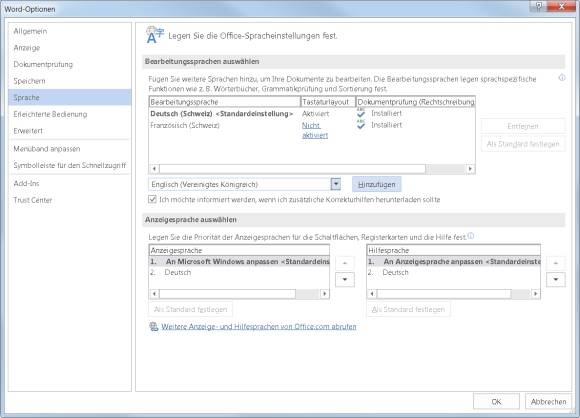Click spellcheck installed icon for Deutsch (Schweiz)
Viewport: 580px width, 418px height.
coord(361,113)
